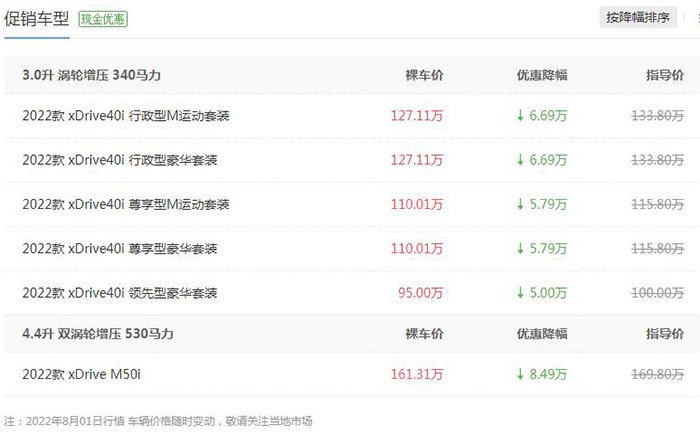Click the 现金优惠 green tag
Image resolution: width=700 pixels, height=435 pixels.
[x=103, y=19]
